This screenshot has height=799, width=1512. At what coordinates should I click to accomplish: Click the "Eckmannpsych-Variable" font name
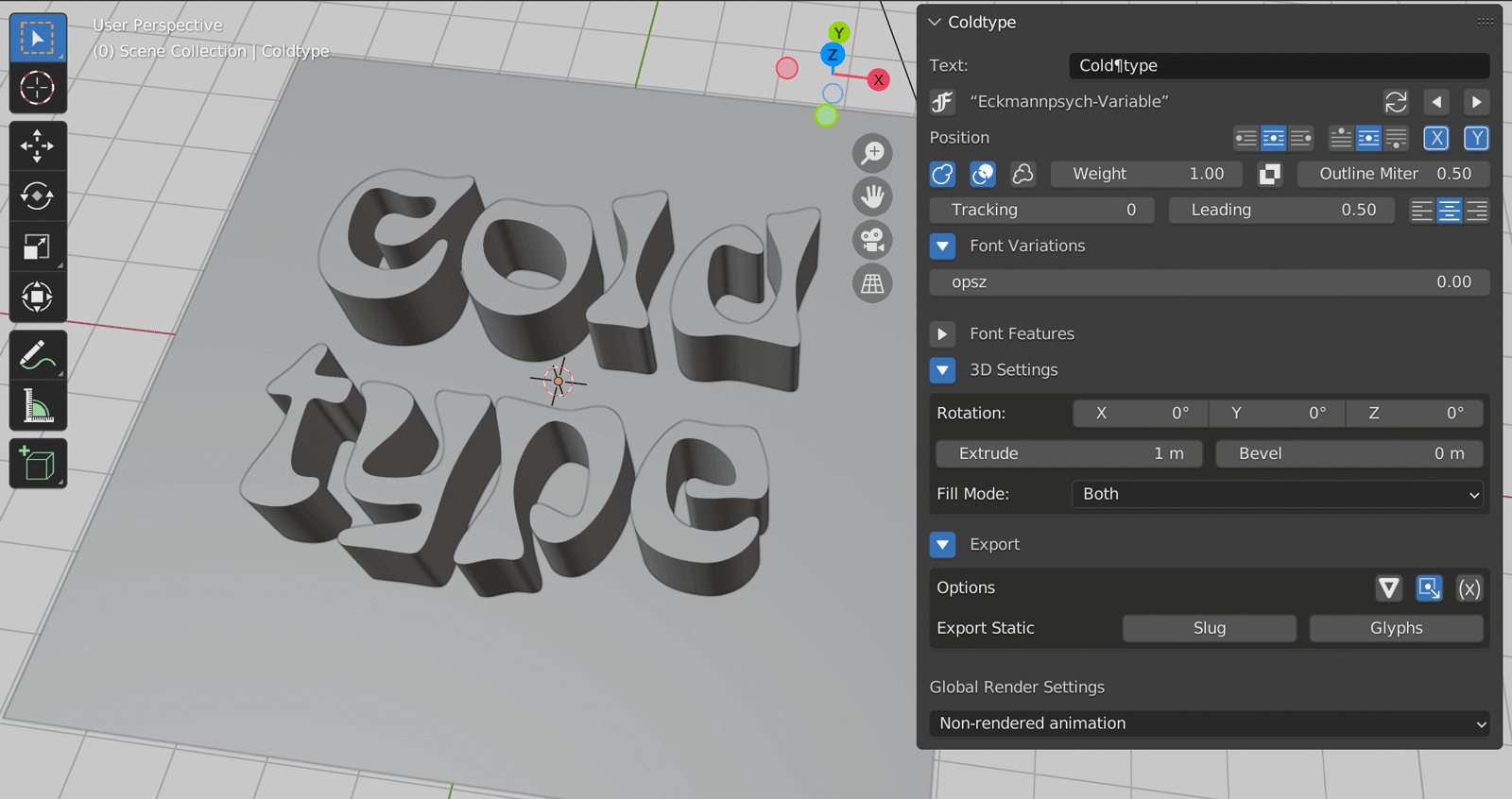pyautogui.click(x=1069, y=102)
